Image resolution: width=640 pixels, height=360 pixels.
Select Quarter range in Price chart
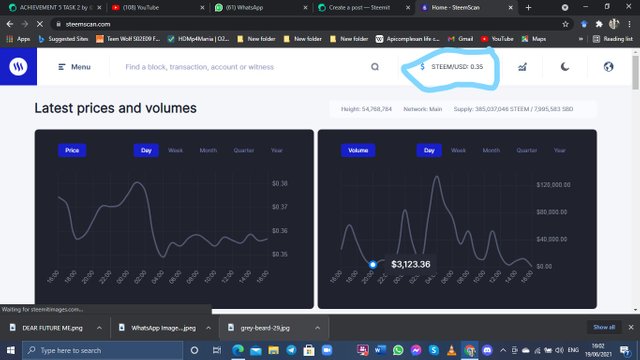pyautogui.click(x=244, y=150)
